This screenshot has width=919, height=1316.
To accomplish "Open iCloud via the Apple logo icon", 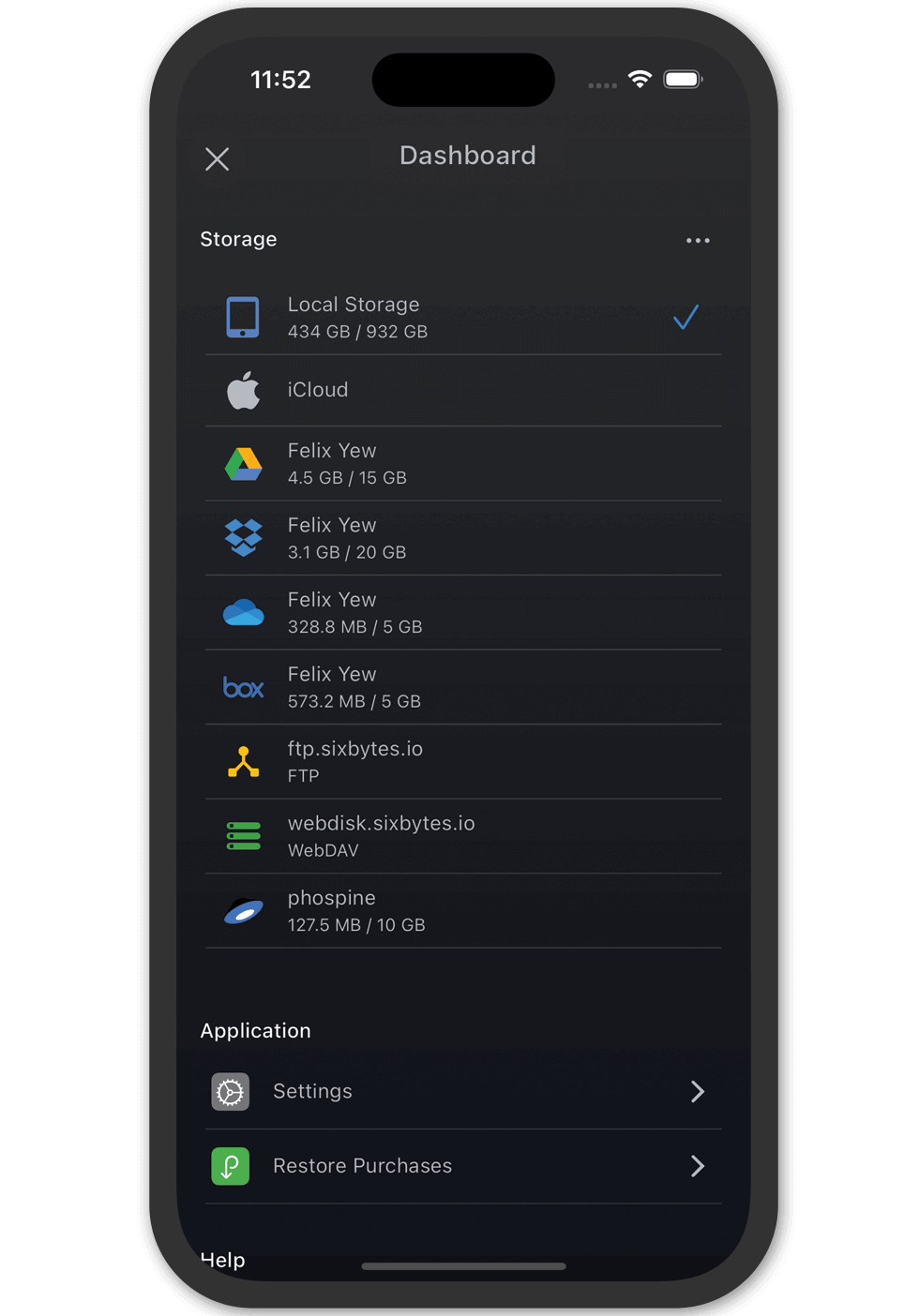I will click(243, 390).
